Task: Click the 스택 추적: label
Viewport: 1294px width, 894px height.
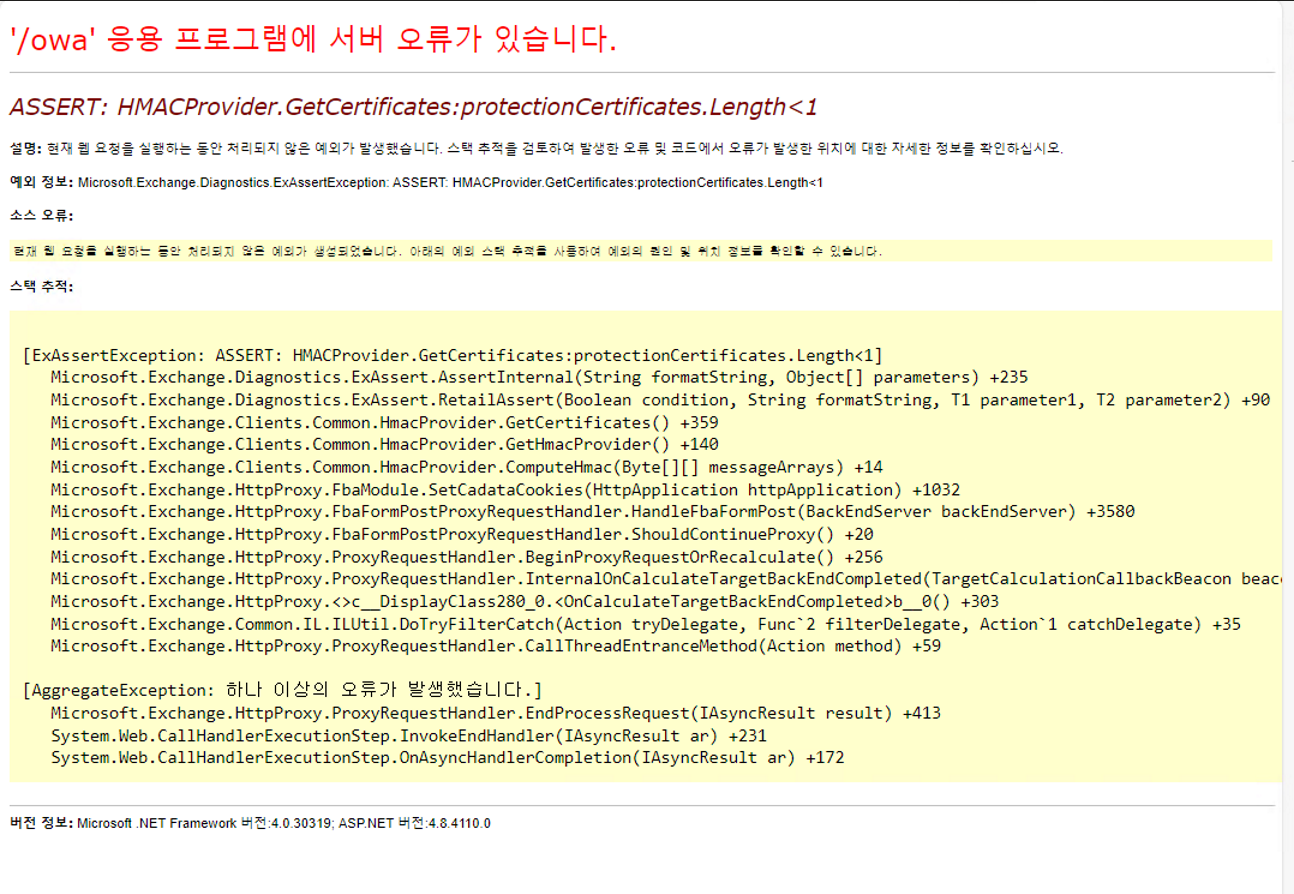Action: 42,286
